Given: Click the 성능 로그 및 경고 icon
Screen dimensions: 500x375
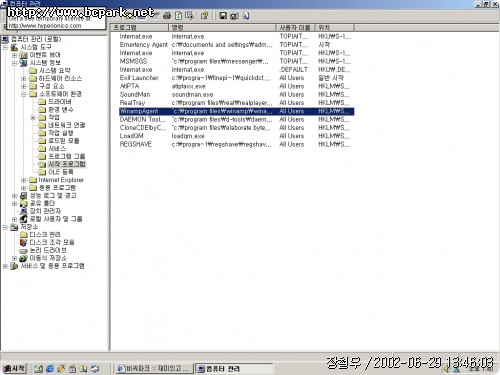Looking at the screenshot, I should pos(24,196).
